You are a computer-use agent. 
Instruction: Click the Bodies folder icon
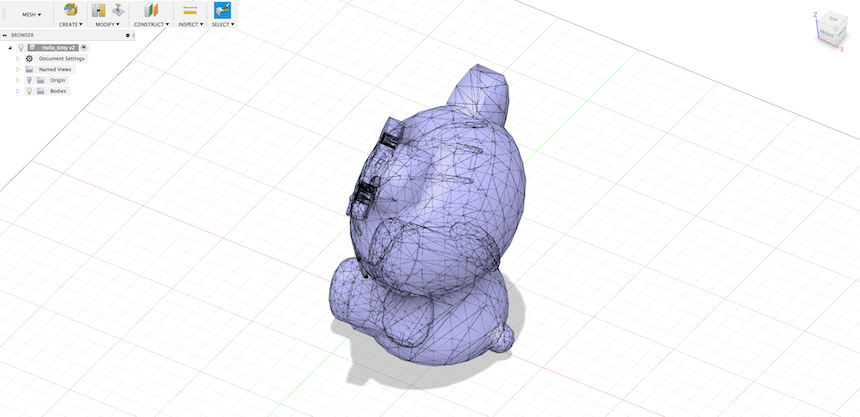click(x=41, y=91)
